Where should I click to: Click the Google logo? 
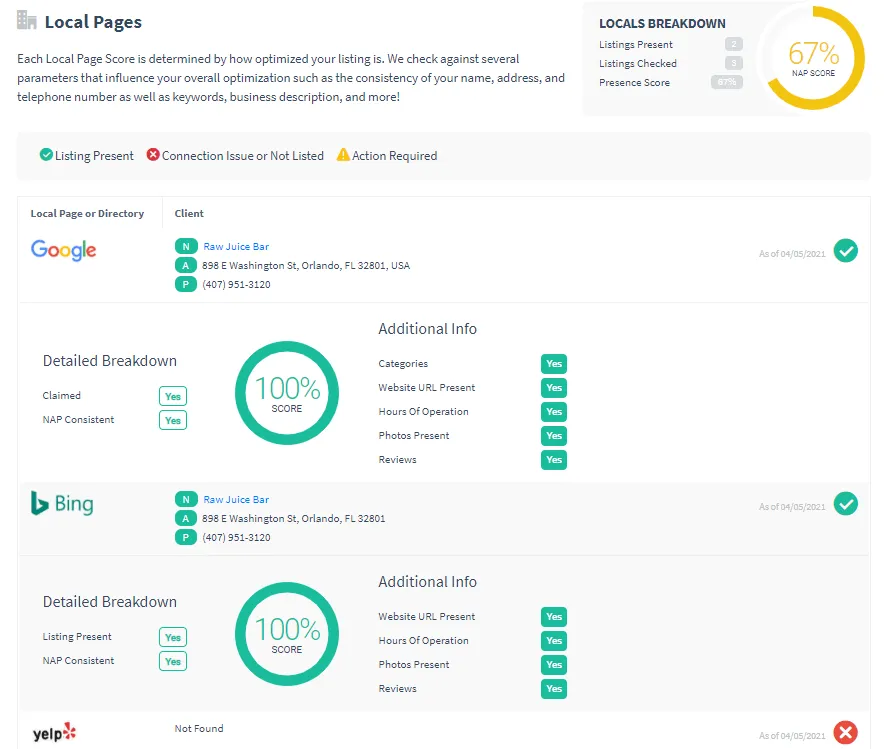[x=63, y=250]
